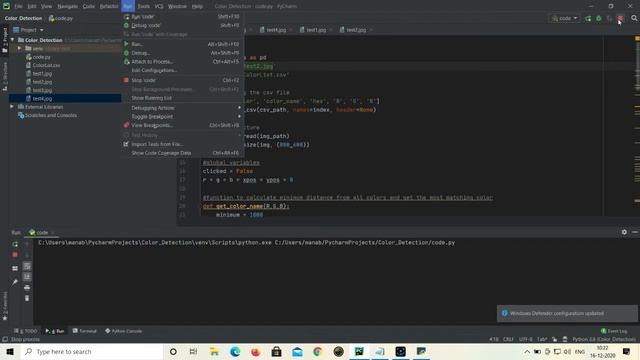Open Search Everywhere magnifier icon
The image size is (640, 360).
point(634,18)
